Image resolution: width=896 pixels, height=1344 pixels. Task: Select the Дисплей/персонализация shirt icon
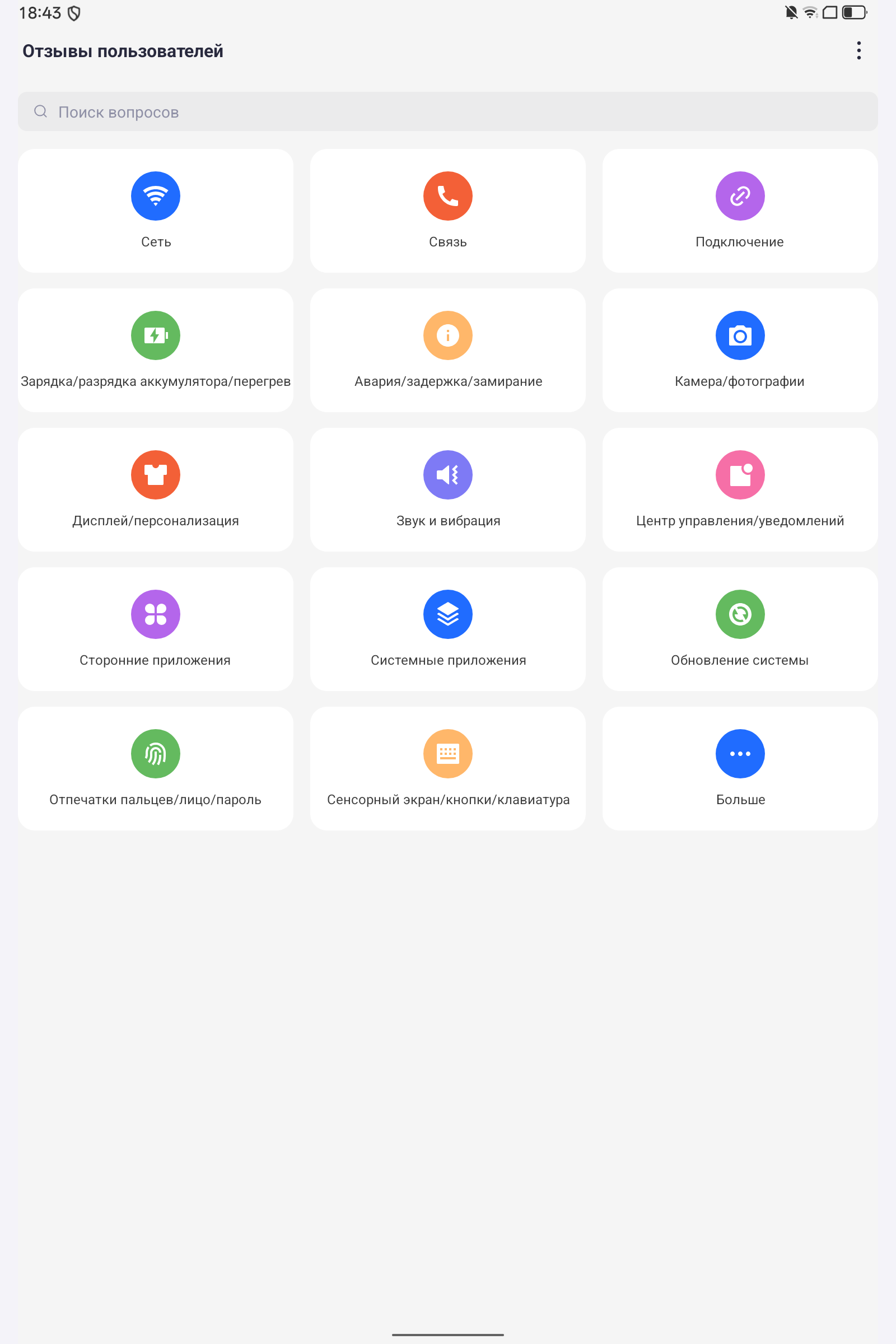(x=156, y=475)
